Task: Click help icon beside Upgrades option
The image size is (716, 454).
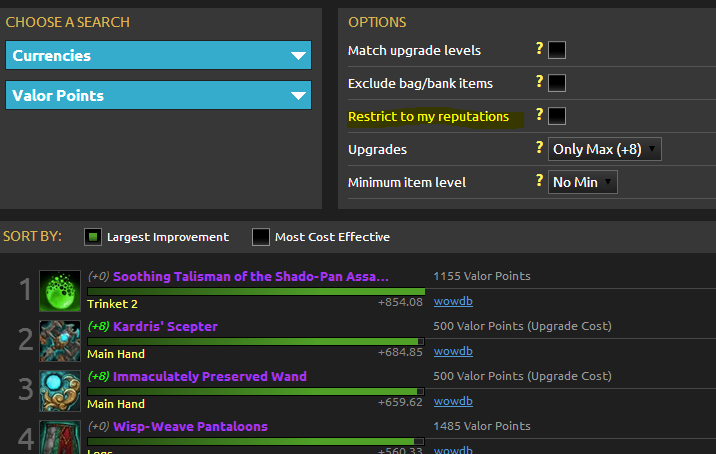Action: click(540, 149)
